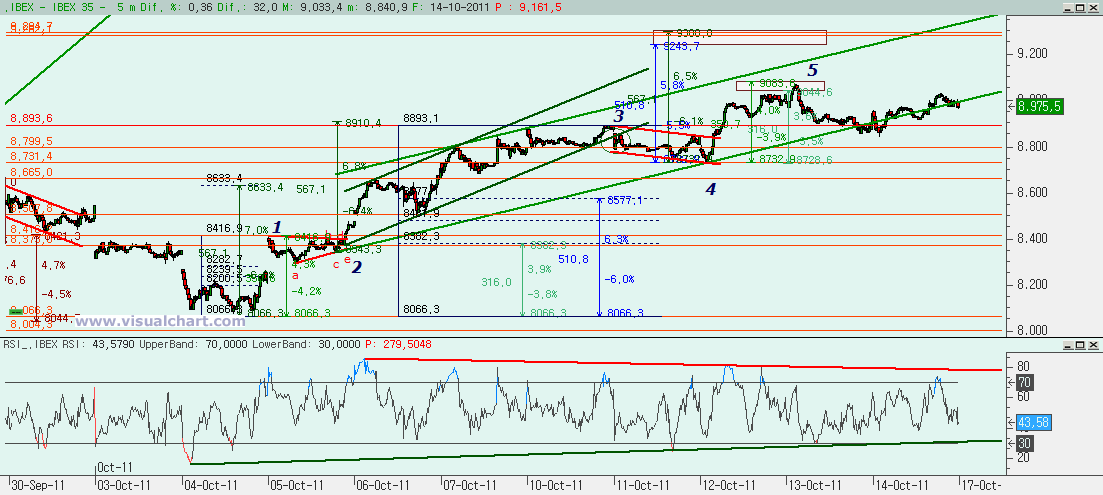Click the LowerBand: 30,0000 header text

(x=307, y=345)
